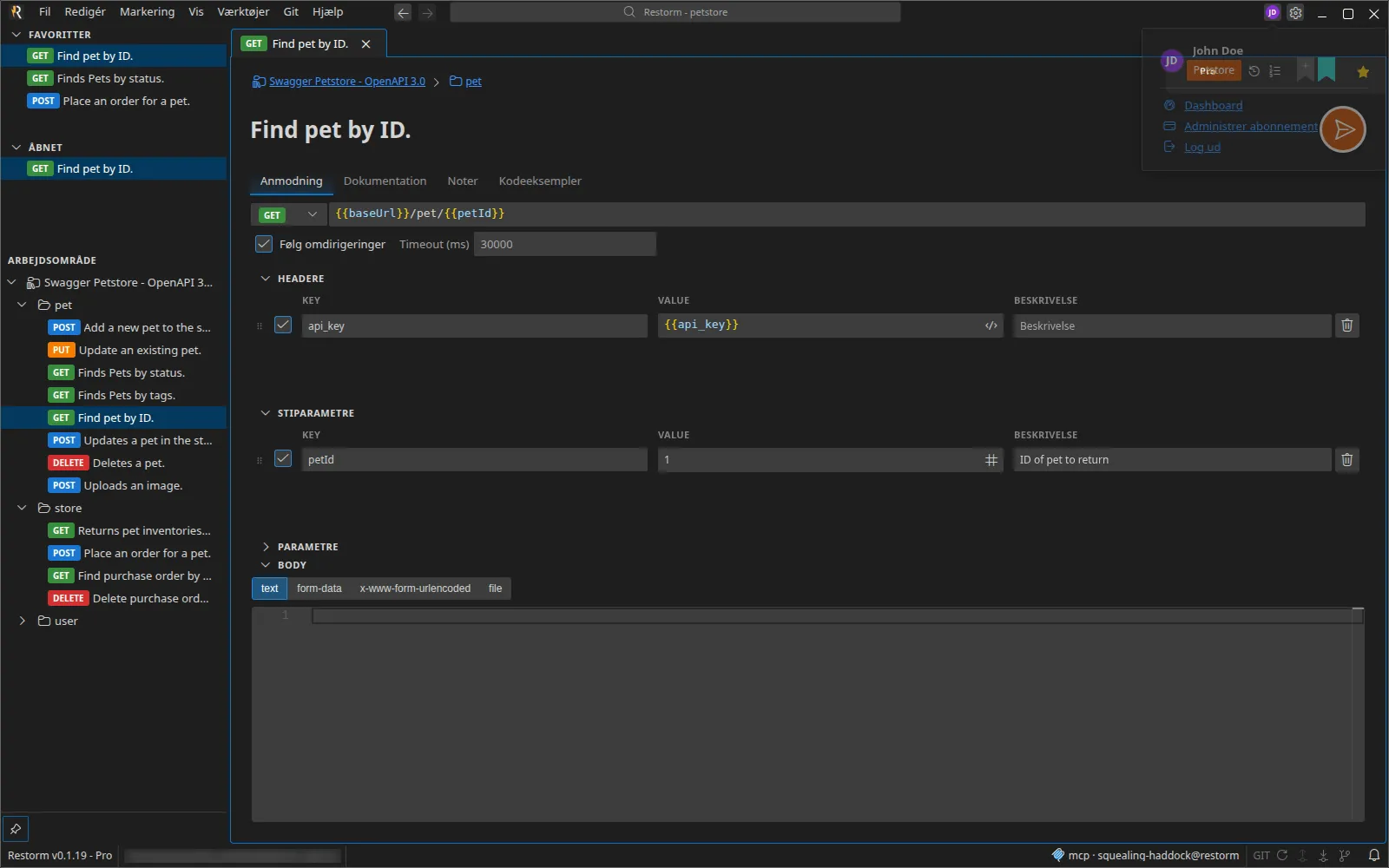
Task: Click the yellow favorite star icon
Action: [1363, 71]
